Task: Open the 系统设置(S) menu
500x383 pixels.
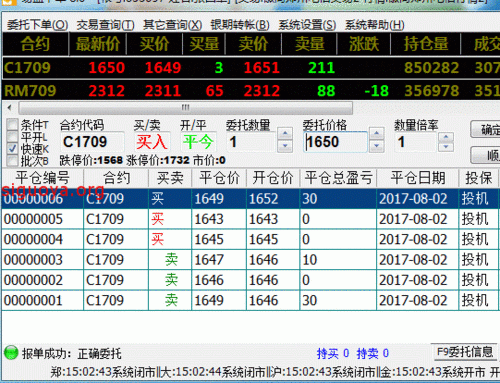Action: [x=307, y=25]
